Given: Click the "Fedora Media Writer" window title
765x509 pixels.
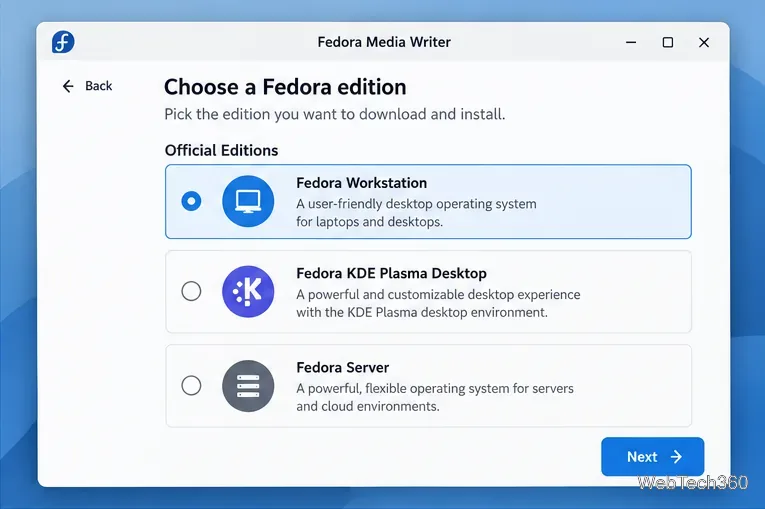Looking at the screenshot, I should tap(384, 42).
